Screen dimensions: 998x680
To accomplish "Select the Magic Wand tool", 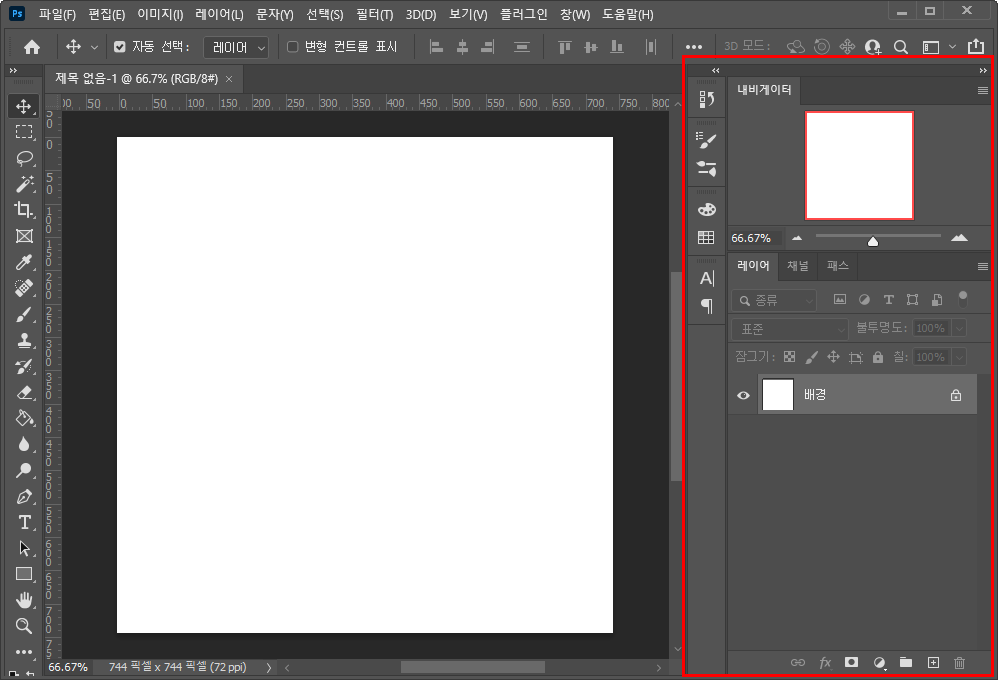I will coord(24,184).
